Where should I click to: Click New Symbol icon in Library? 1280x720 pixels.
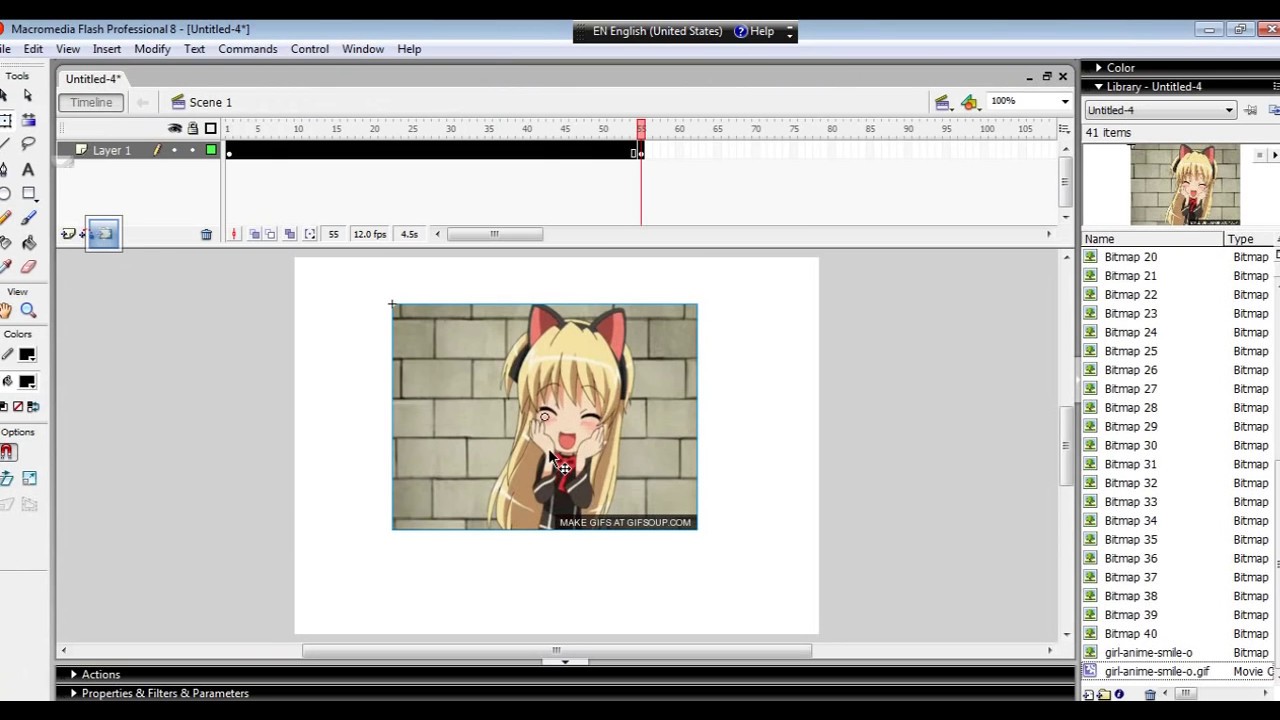(1089, 694)
